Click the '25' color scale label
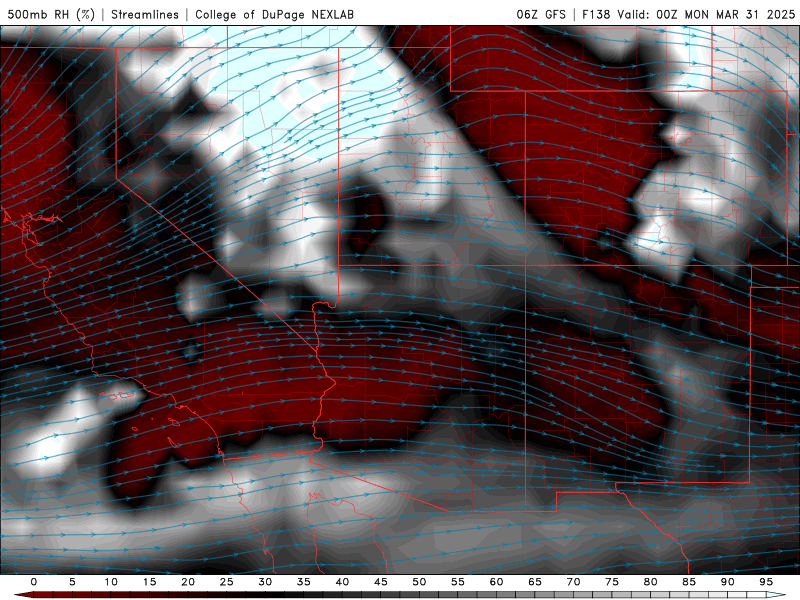The height and width of the screenshot is (600, 800). [227, 582]
